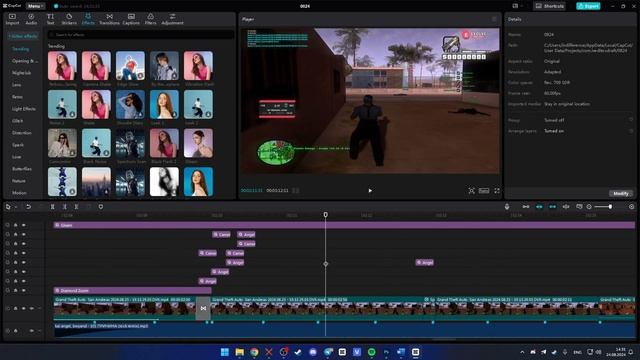Open Spotify from the taskbar
640x360 pixels.
point(371,352)
